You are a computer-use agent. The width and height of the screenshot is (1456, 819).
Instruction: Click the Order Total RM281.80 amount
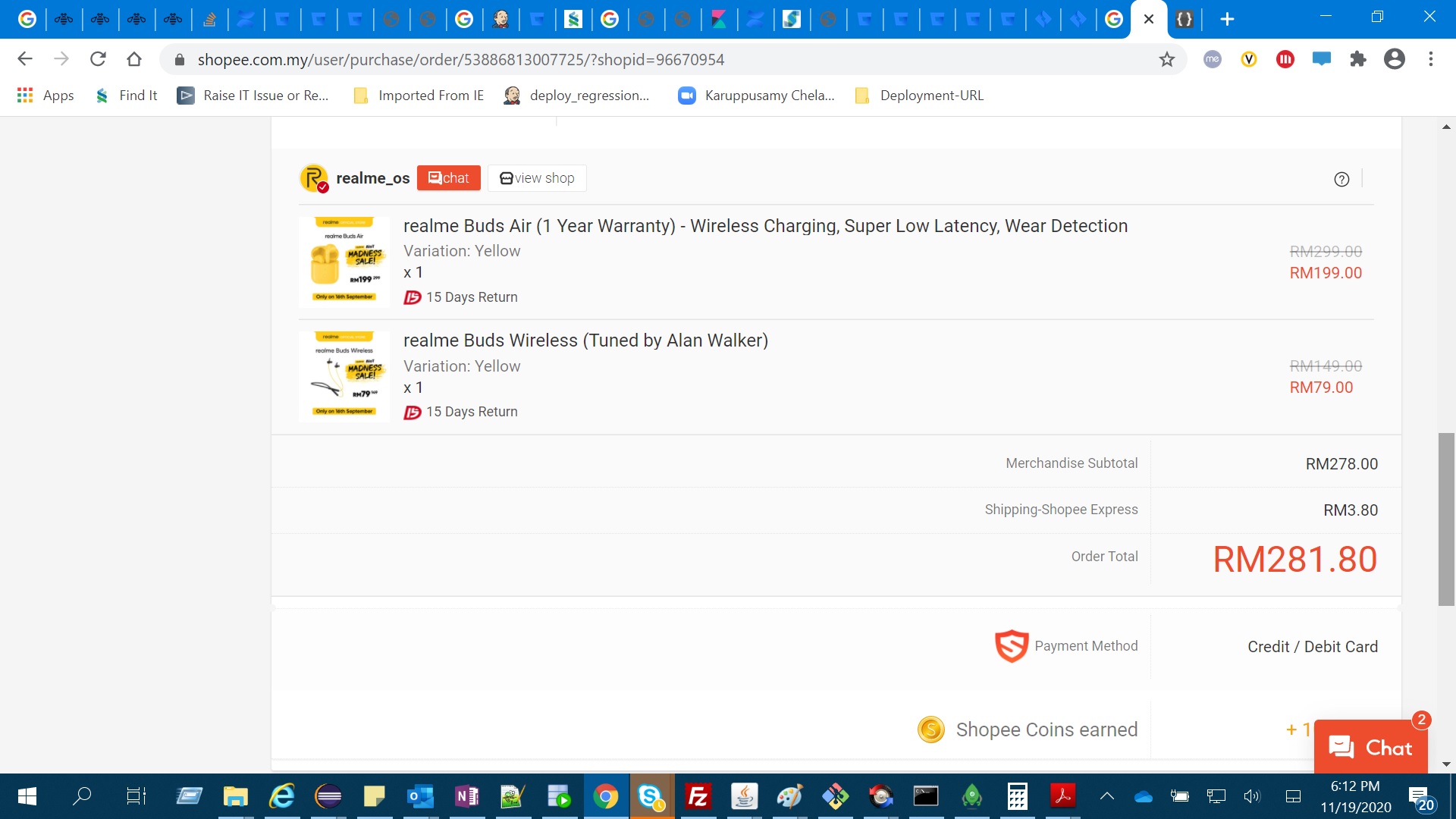coord(1295,560)
